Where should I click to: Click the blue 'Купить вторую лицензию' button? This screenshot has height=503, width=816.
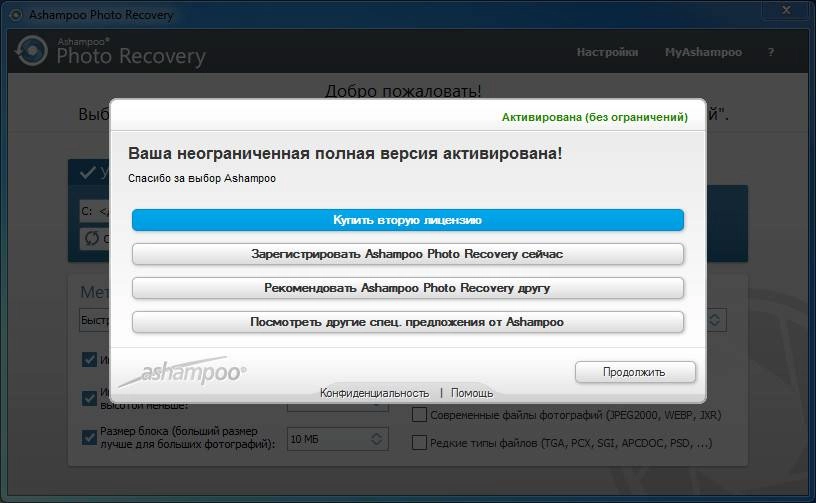point(407,220)
